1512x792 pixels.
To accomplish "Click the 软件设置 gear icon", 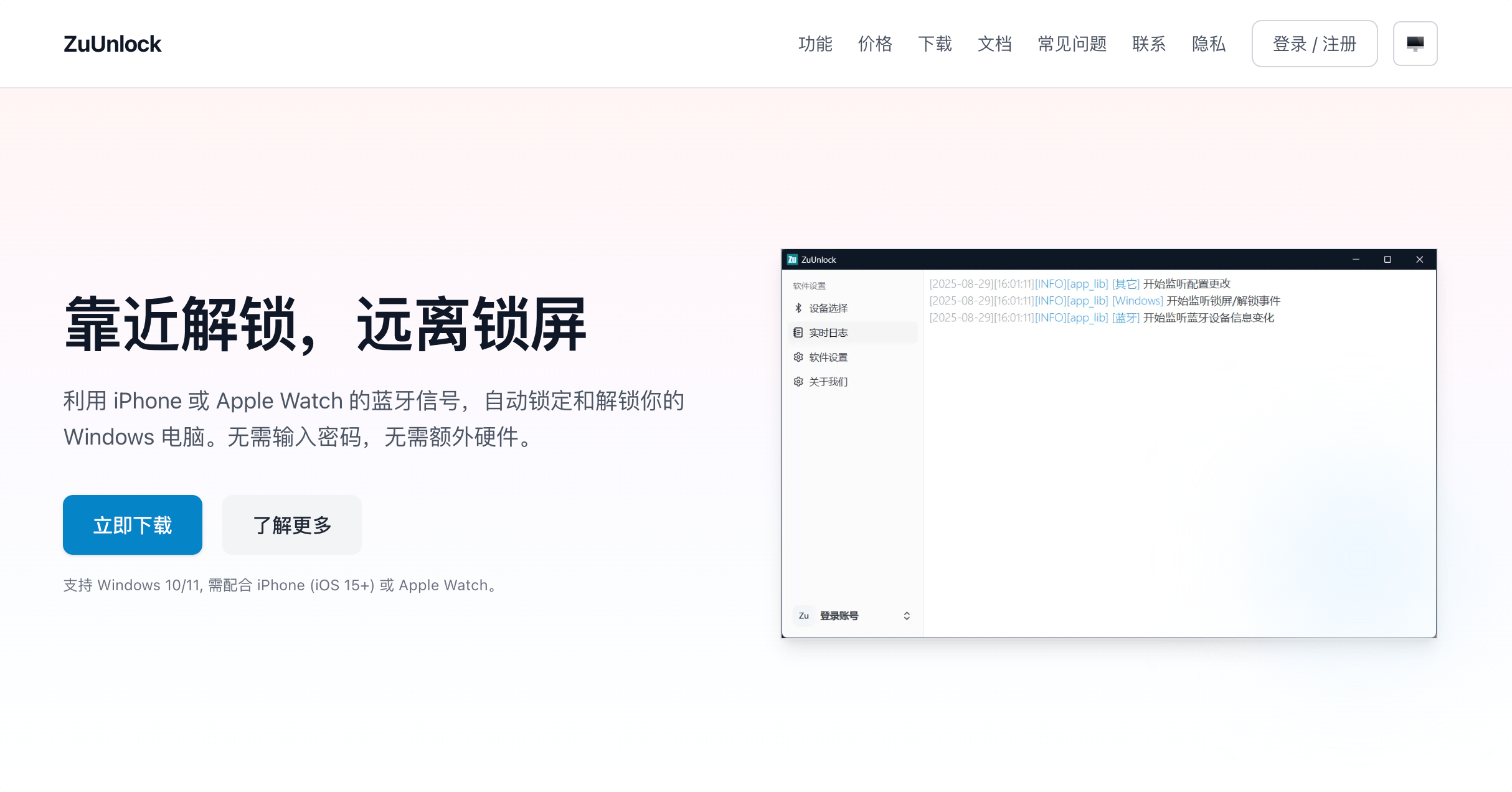I will click(x=798, y=357).
